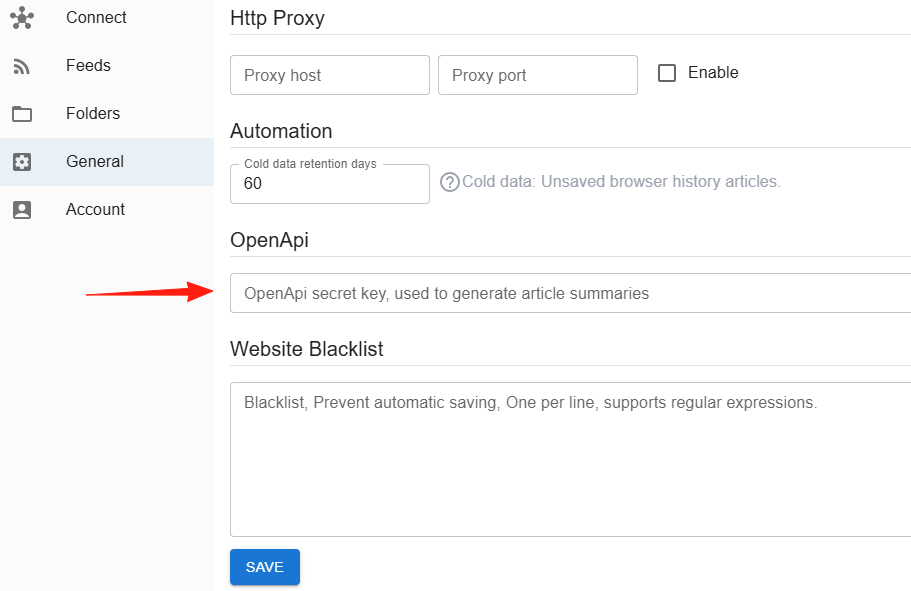Edit the Cold data retention days field
This screenshot has height=591, width=911.
330,184
